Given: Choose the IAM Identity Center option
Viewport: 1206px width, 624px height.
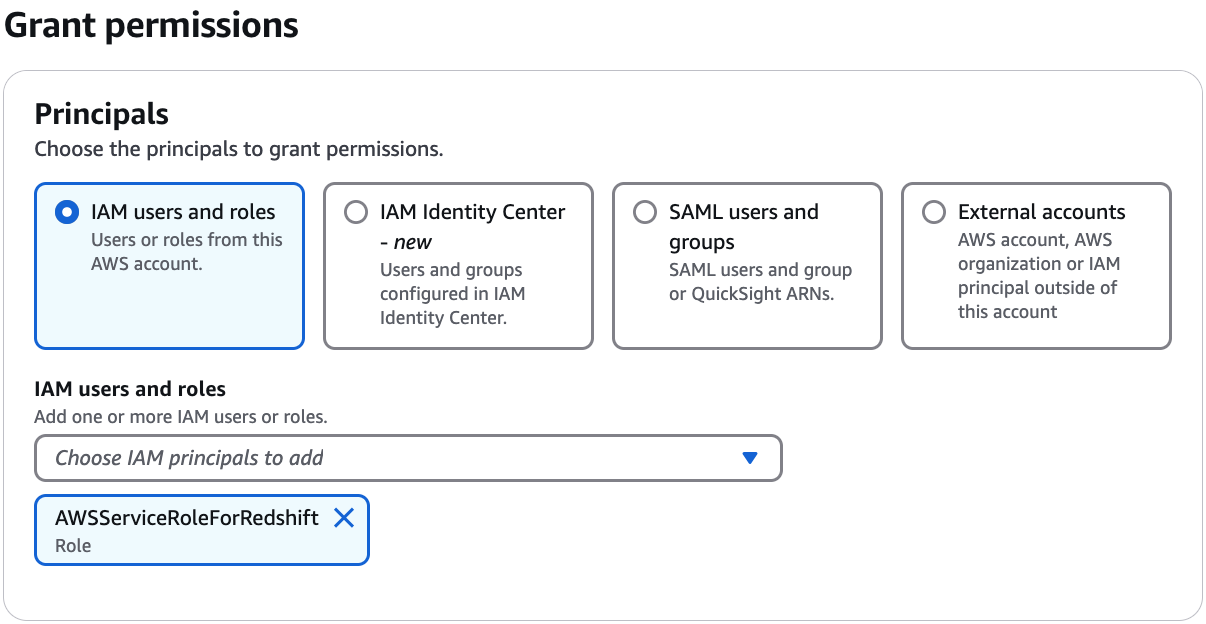Looking at the screenshot, I should coord(355,212).
